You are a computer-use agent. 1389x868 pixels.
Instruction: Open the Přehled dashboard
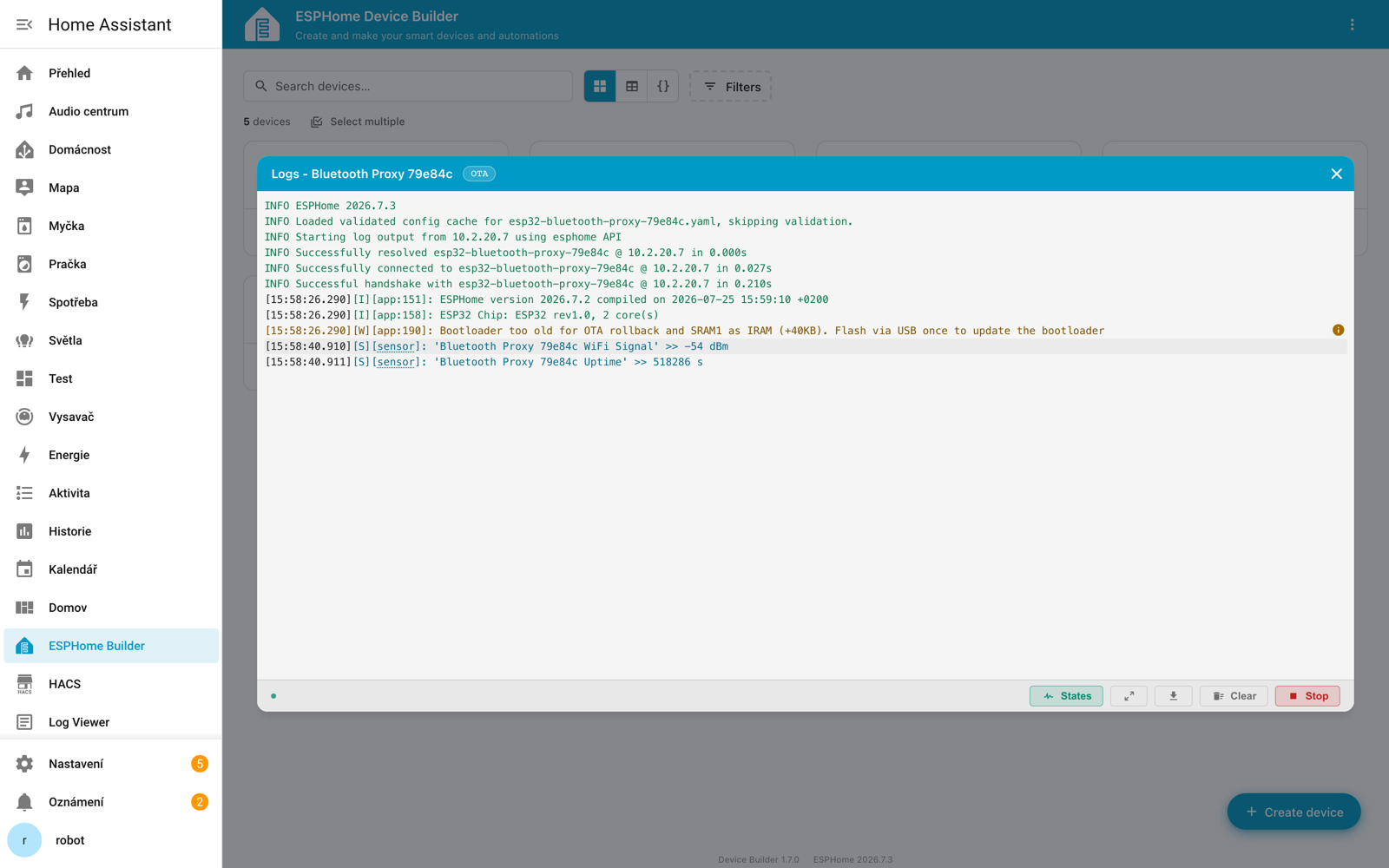pos(111,73)
